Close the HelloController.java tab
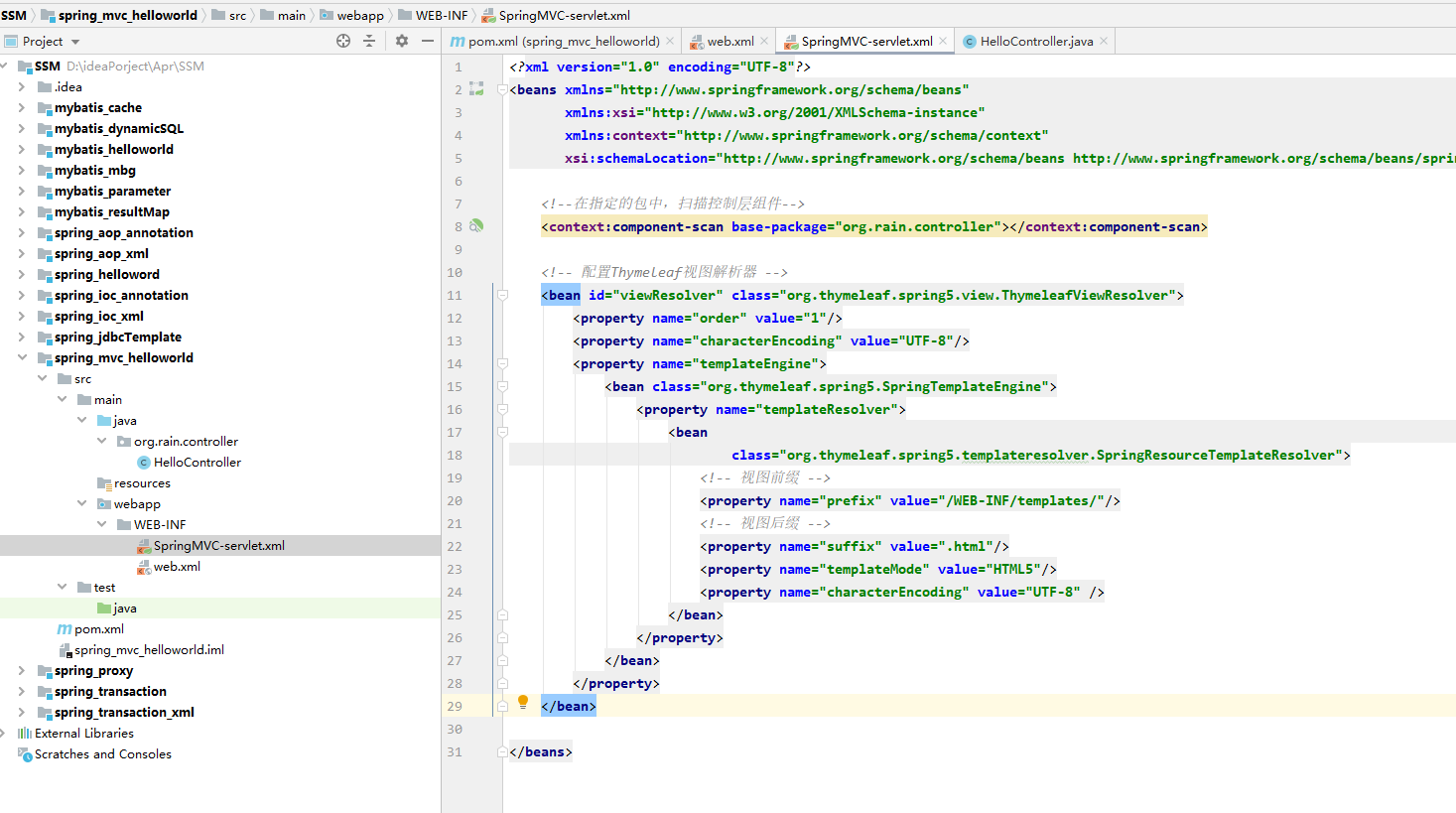 pyautogui.click(x=1104, y=41)
